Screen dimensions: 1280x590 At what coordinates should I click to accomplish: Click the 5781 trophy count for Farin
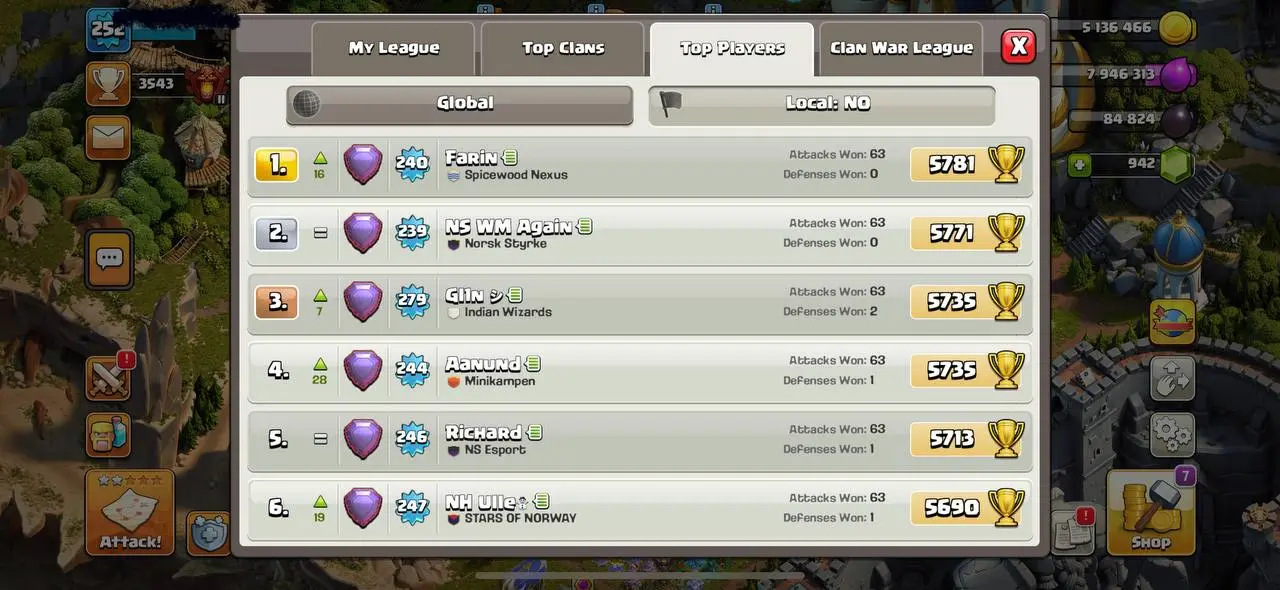click(950, 164)
